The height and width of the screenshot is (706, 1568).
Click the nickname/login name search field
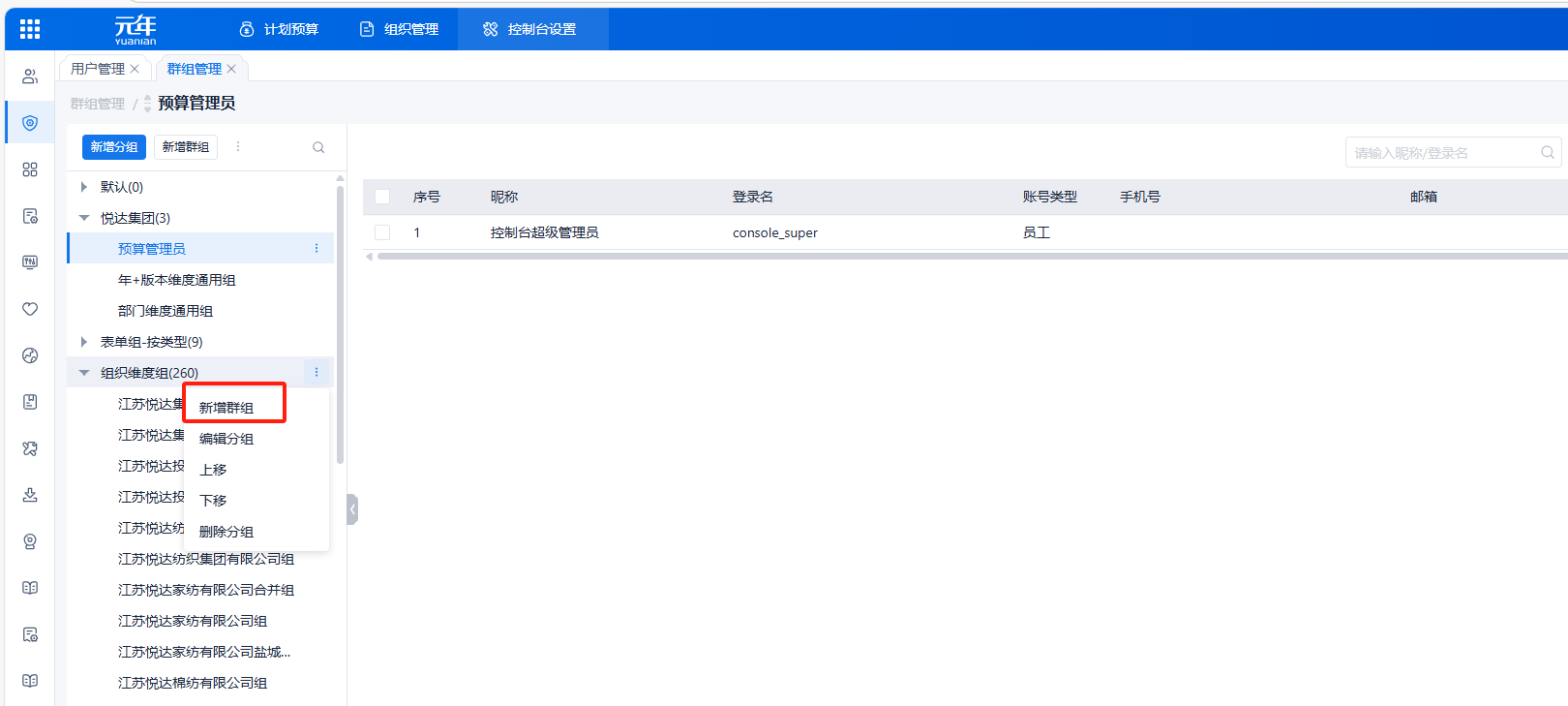(x=1442, y=153)
